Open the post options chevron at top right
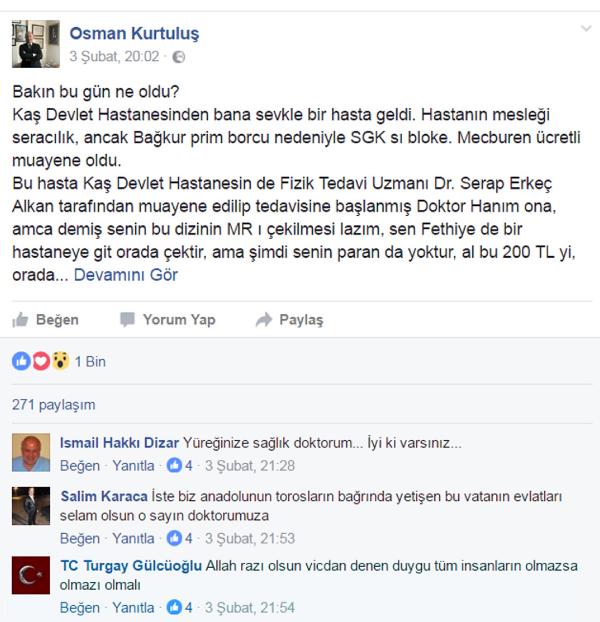 point(586,29)
